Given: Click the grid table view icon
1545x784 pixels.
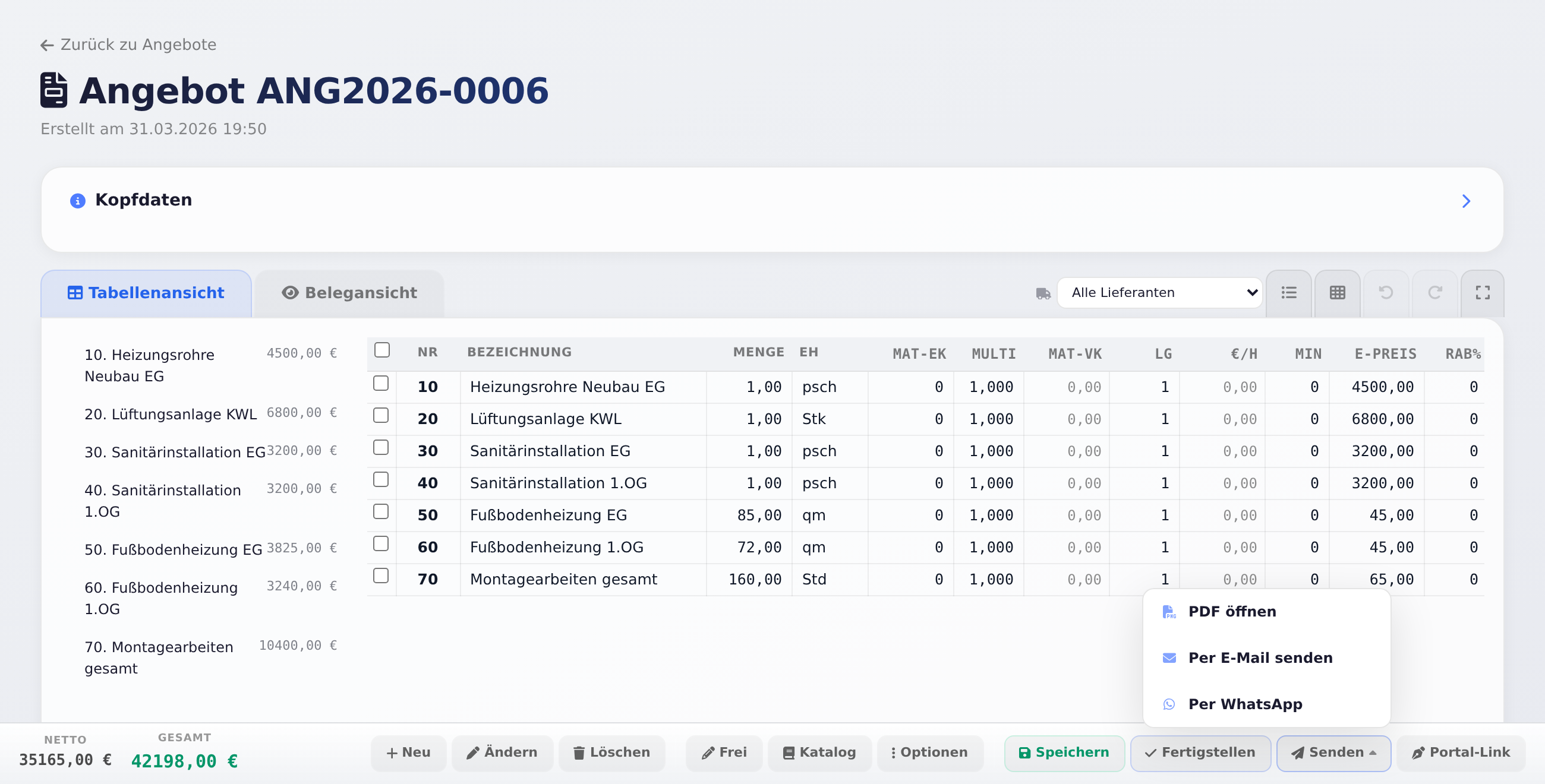Looking at the screenshot, I should tap(1337, 293).
